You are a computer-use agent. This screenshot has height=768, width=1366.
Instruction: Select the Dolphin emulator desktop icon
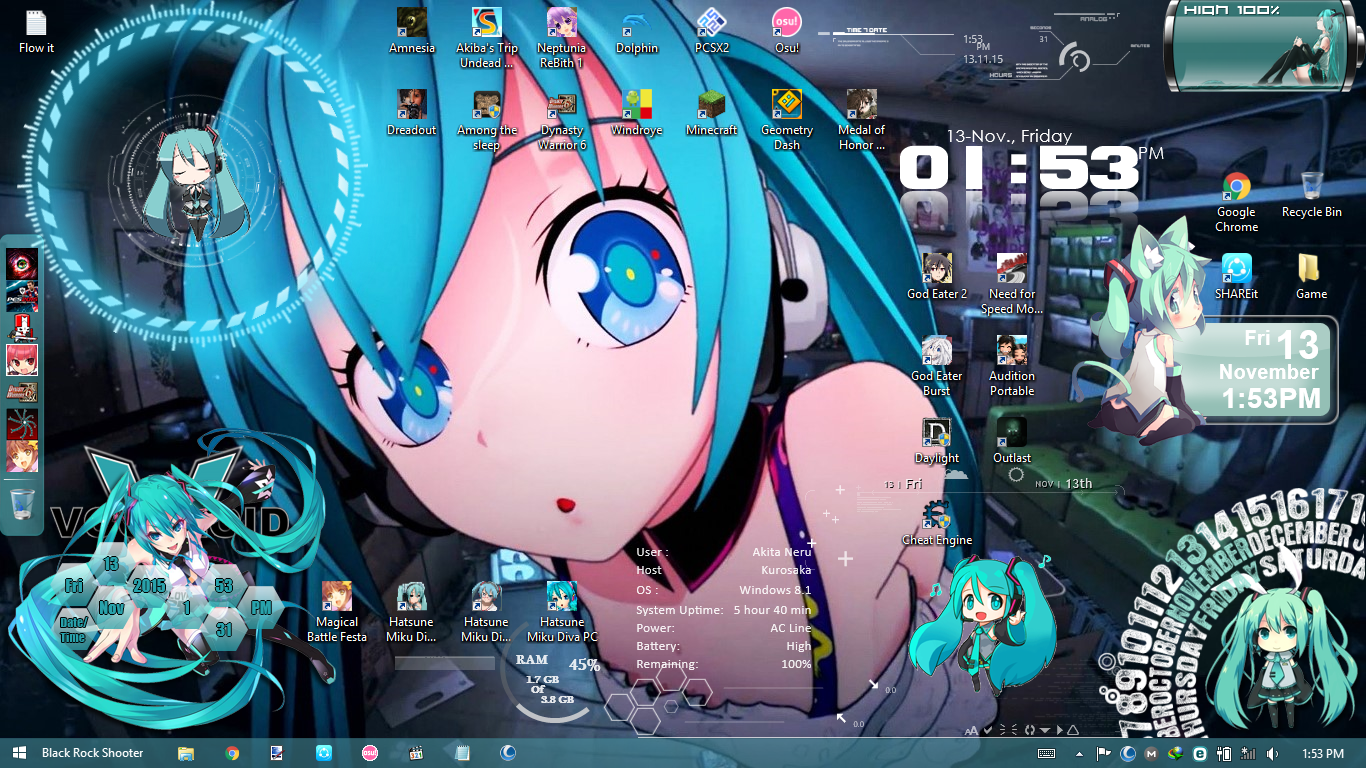(637, 31)
